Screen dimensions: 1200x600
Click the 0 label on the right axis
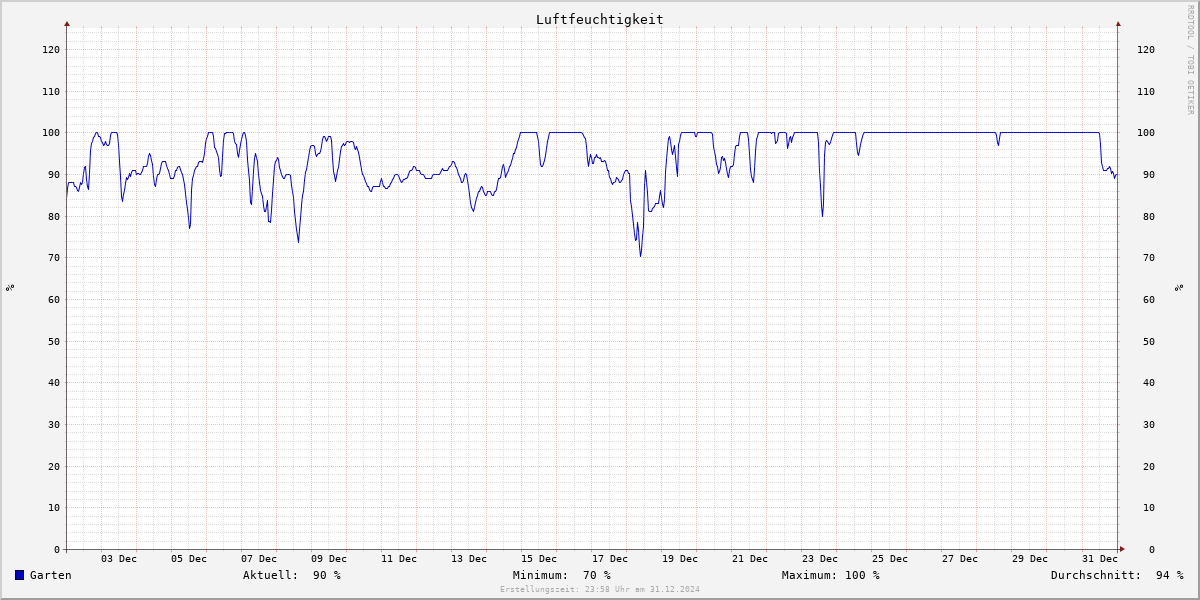click(1152, 549)
